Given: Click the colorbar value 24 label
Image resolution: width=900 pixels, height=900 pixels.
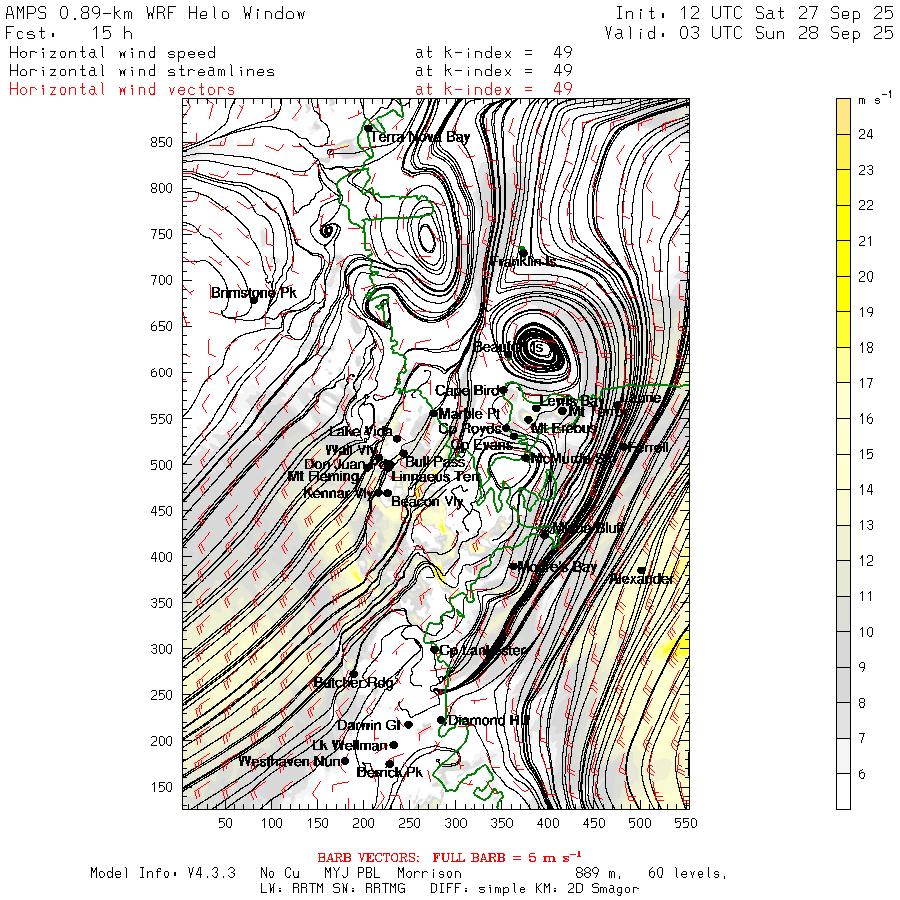Looking at the screenshot, I should [866, 134].
